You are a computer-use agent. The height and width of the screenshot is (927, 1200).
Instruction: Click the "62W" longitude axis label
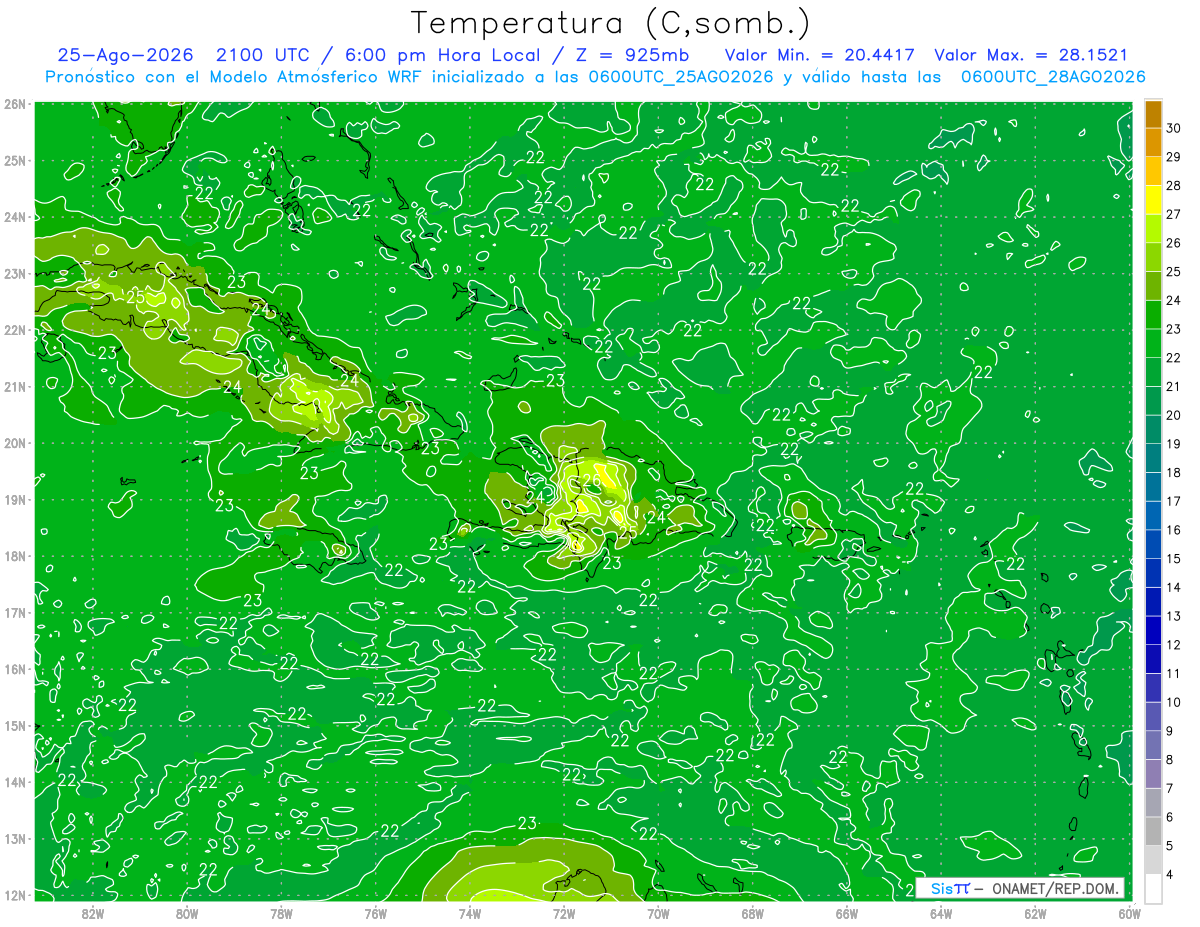[1035, 913]
